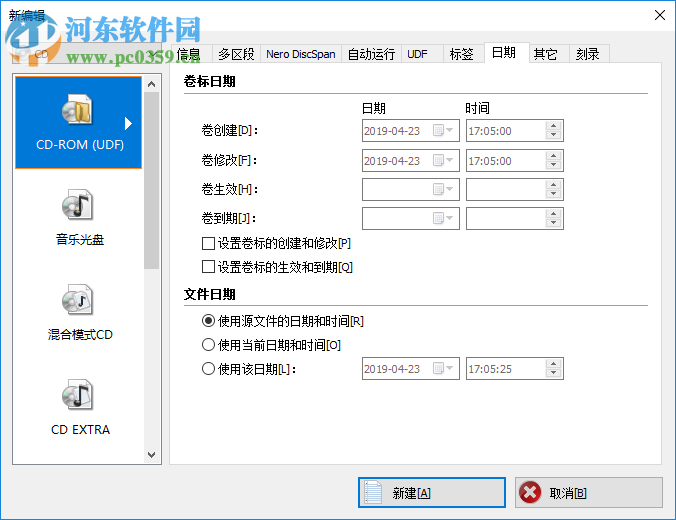The image size is (676, 520).
Task: Click the 卷创建 date text 2019-04-23
Action: click(392, 131)
